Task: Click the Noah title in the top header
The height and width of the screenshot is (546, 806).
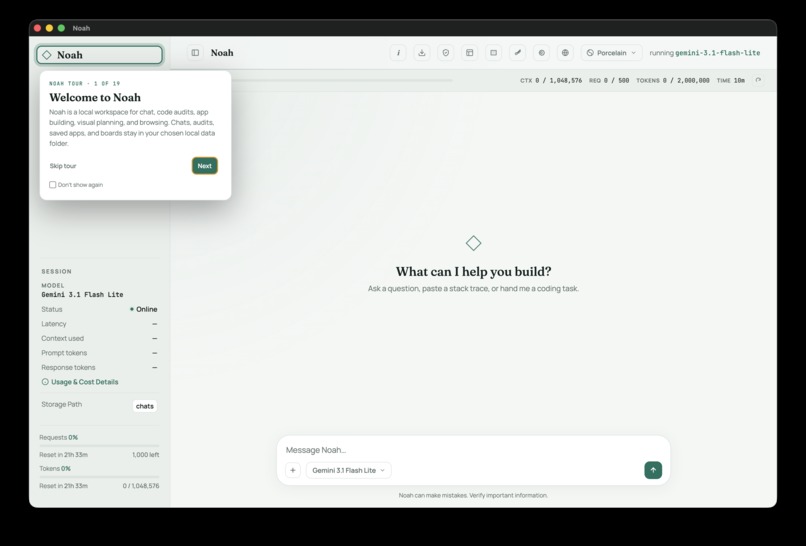Action: tap(222, 52)
